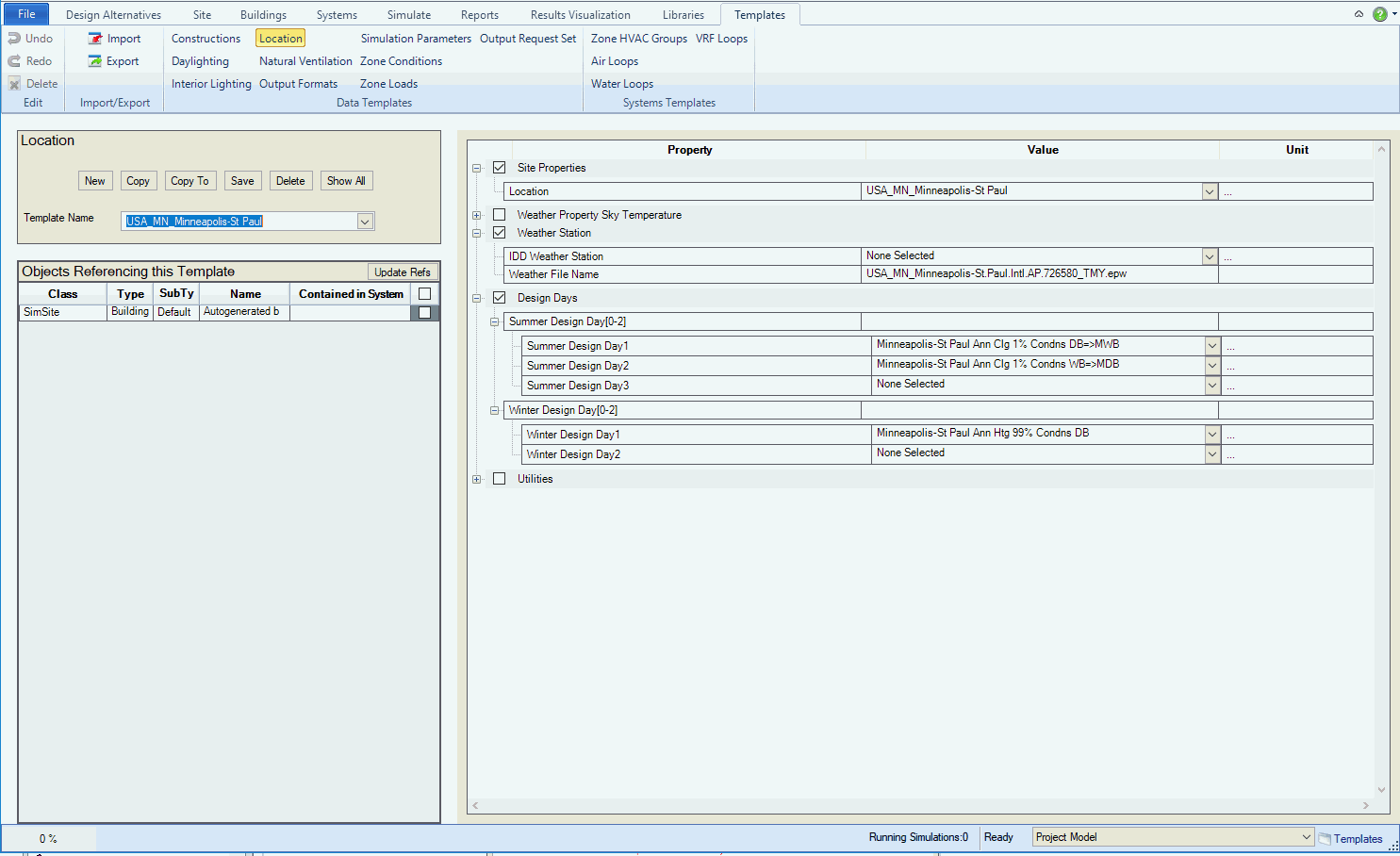
Task: Click the Templates icon in status bar
Action: click(1325, 839)
